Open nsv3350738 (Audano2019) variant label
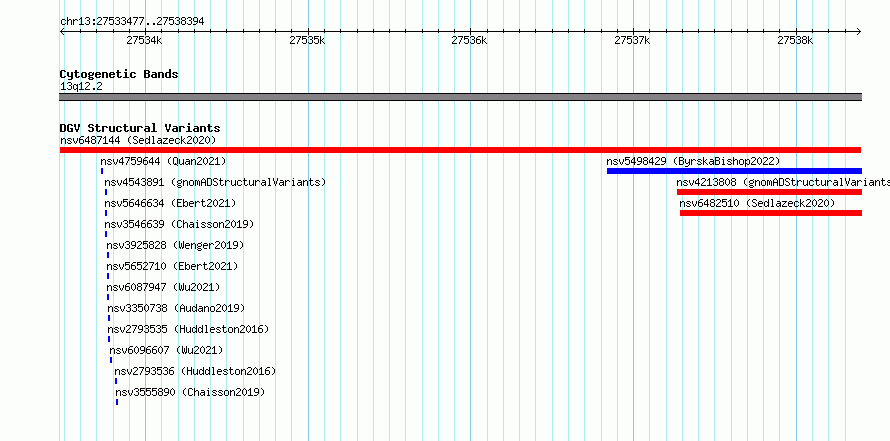This screenshot has width=890, height=441. click(x=177, y=308)
